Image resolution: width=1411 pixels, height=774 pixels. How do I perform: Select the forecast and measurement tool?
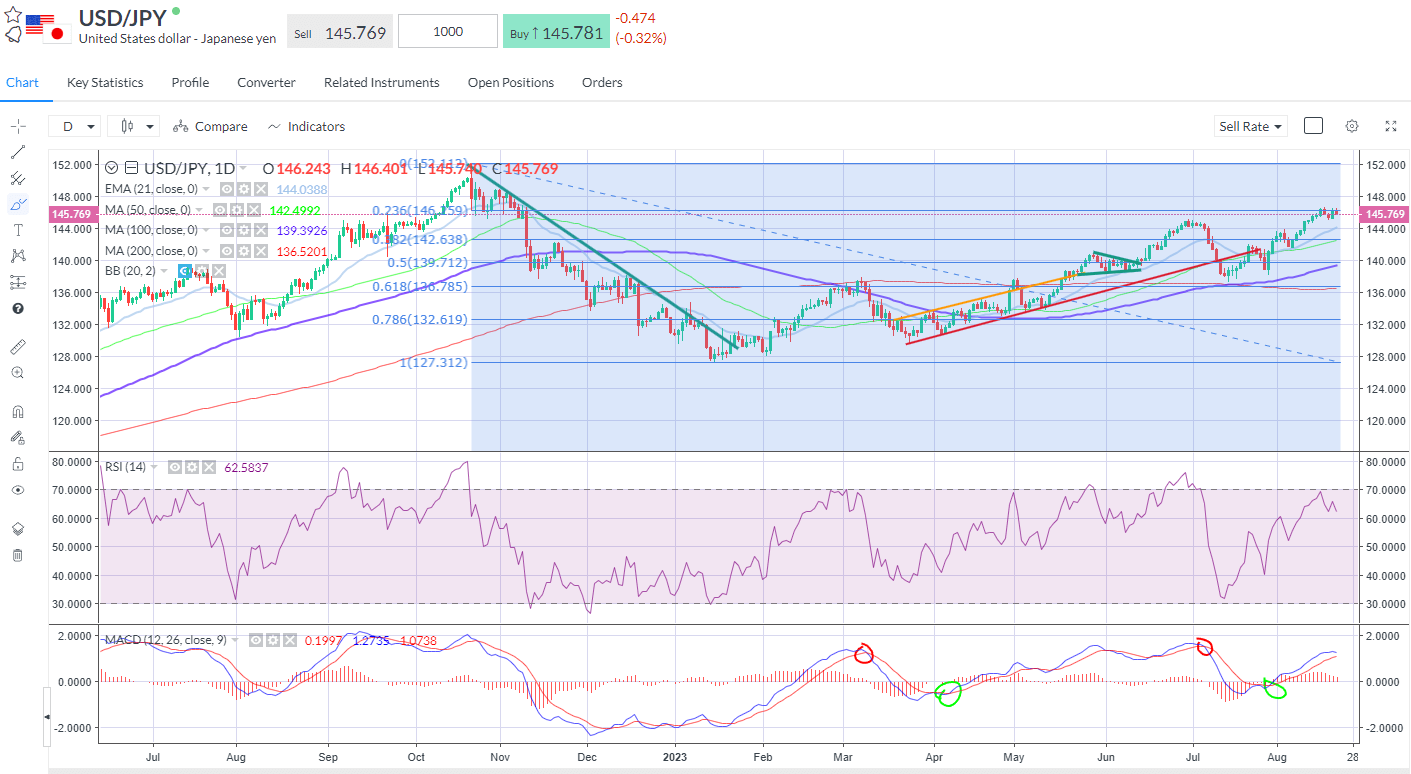17,282
